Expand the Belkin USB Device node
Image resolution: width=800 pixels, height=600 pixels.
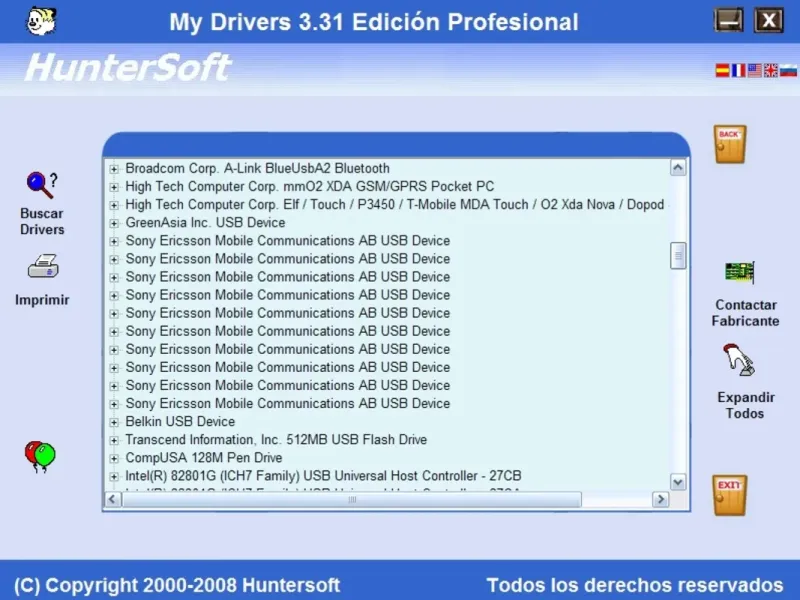click(x=114, y=422)
